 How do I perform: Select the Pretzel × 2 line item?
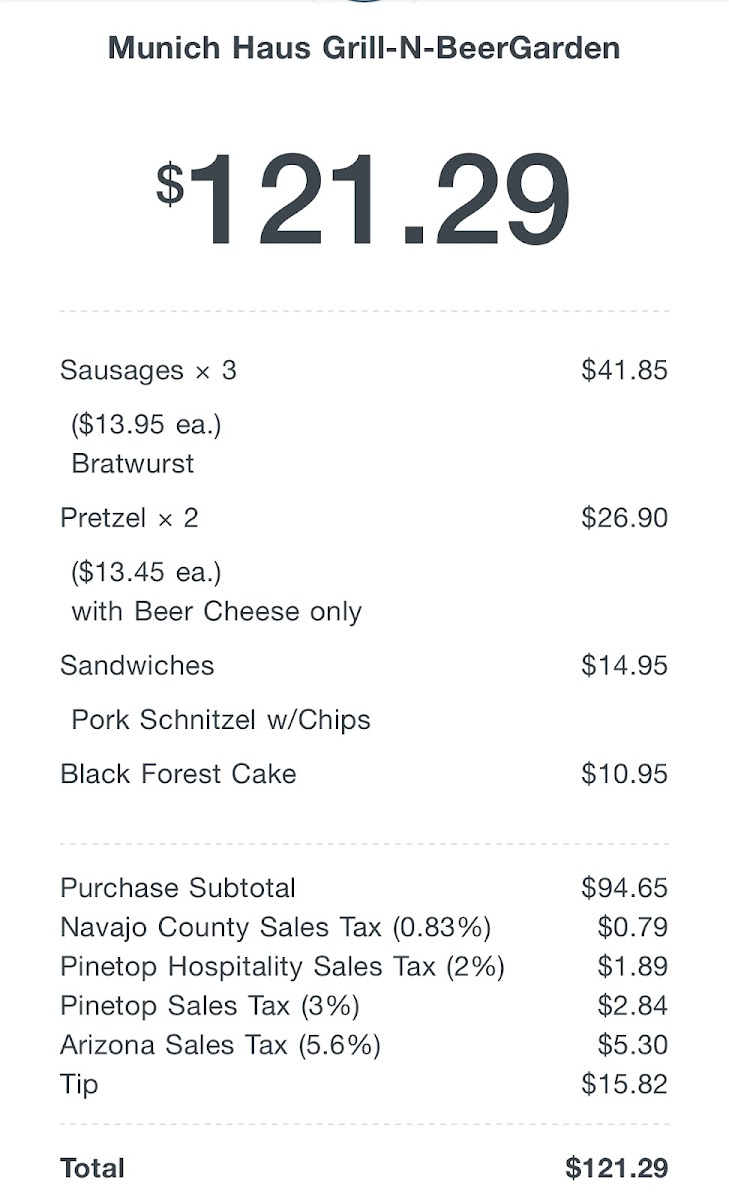click(x=129, y=518)
